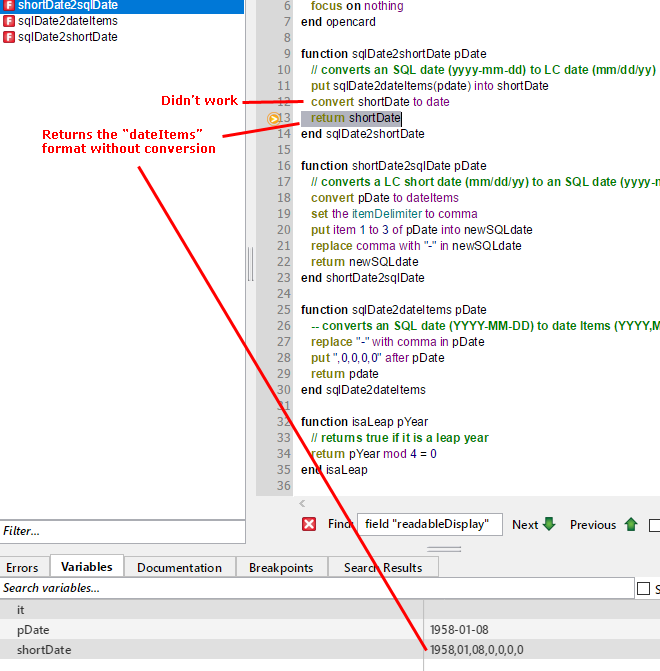Viewport: 660px width, 671px height.
Task: Close the Find bar with the red X
Action: click(309, 524)
